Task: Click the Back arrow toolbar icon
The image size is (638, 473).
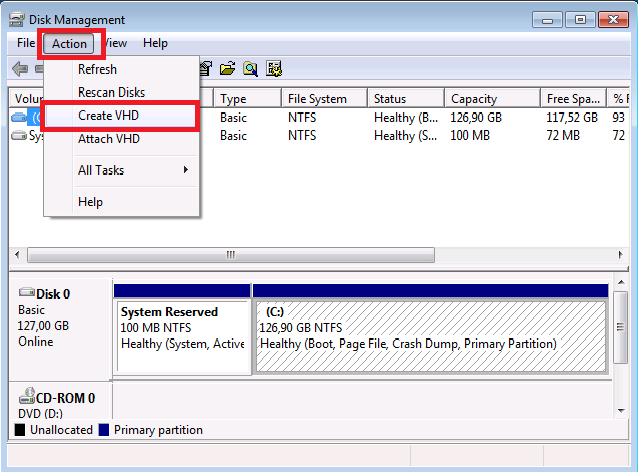Action: (19, 69)
